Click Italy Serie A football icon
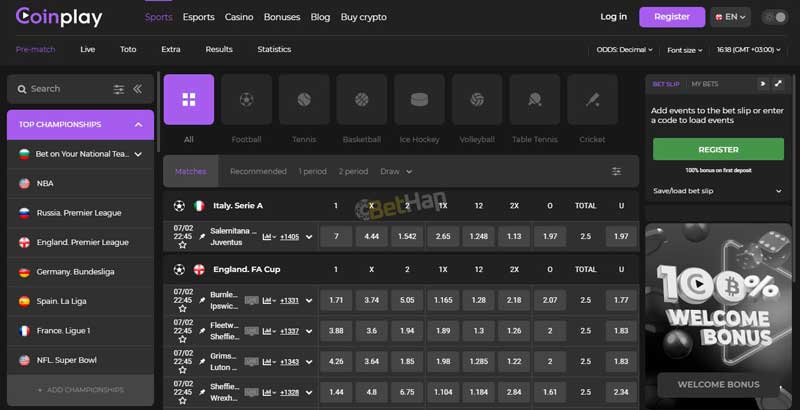 tap(179, 206)
